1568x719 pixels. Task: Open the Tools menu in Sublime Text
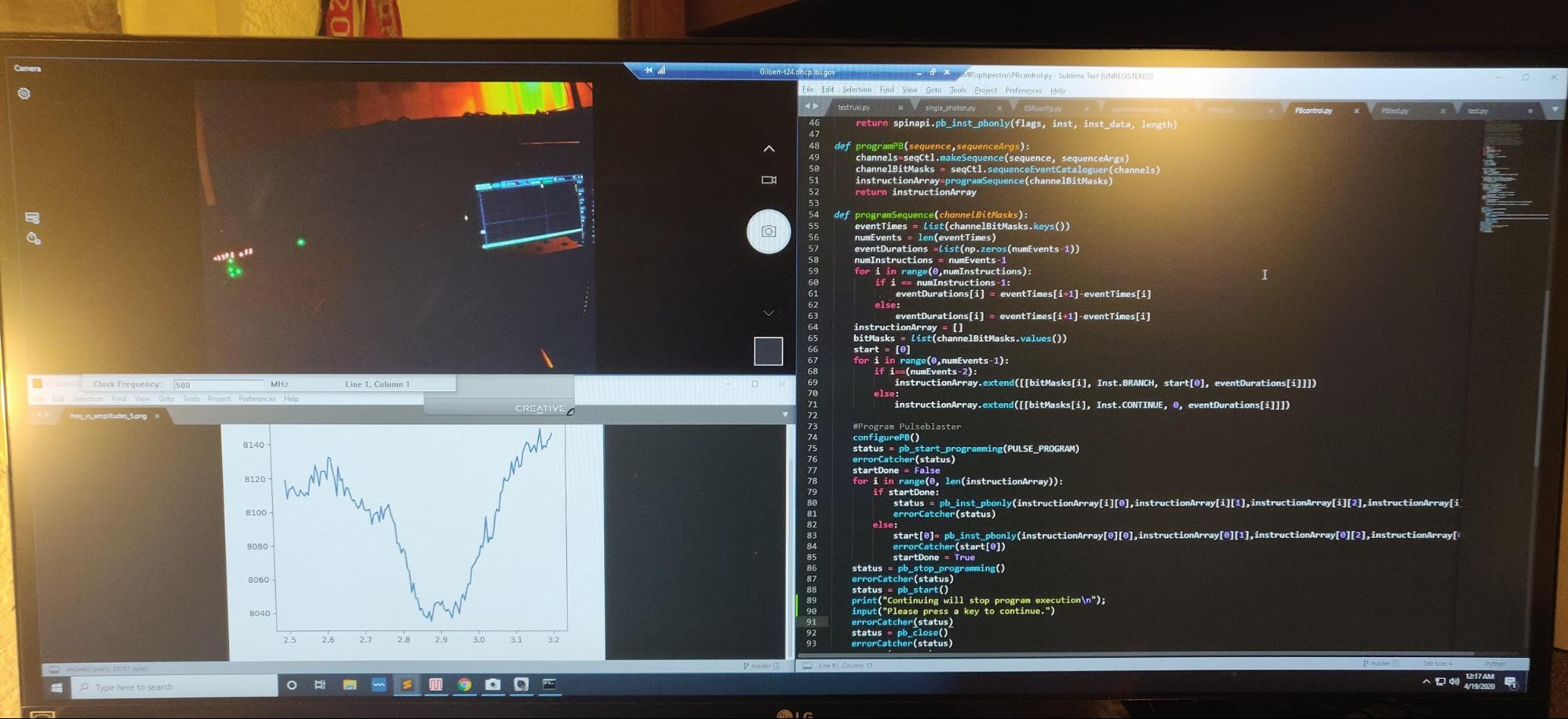(958, 90)
